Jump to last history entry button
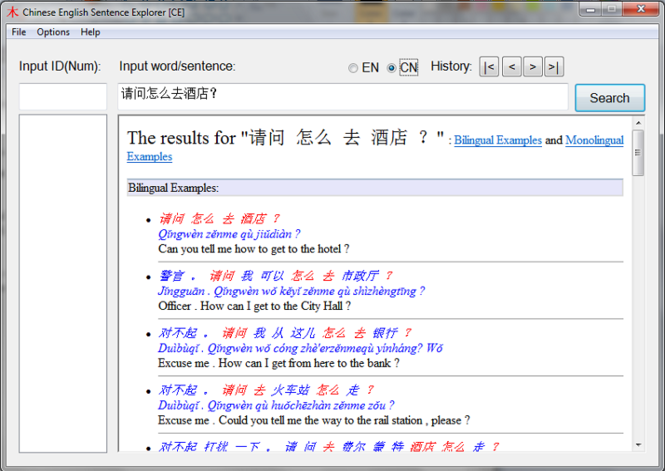Screen dimensions: 665x471 coord(554,67)
